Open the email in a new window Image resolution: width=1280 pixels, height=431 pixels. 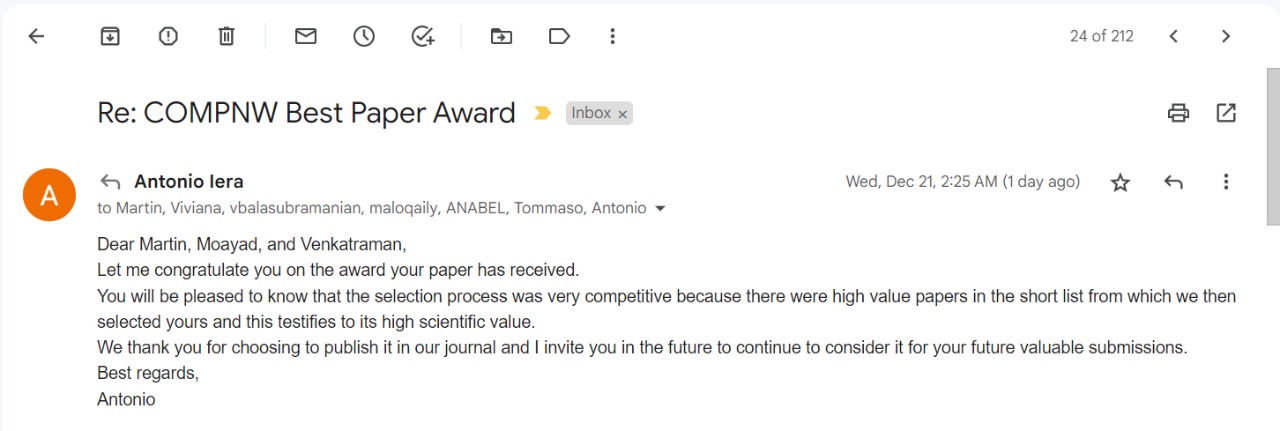click(1226, 113)
